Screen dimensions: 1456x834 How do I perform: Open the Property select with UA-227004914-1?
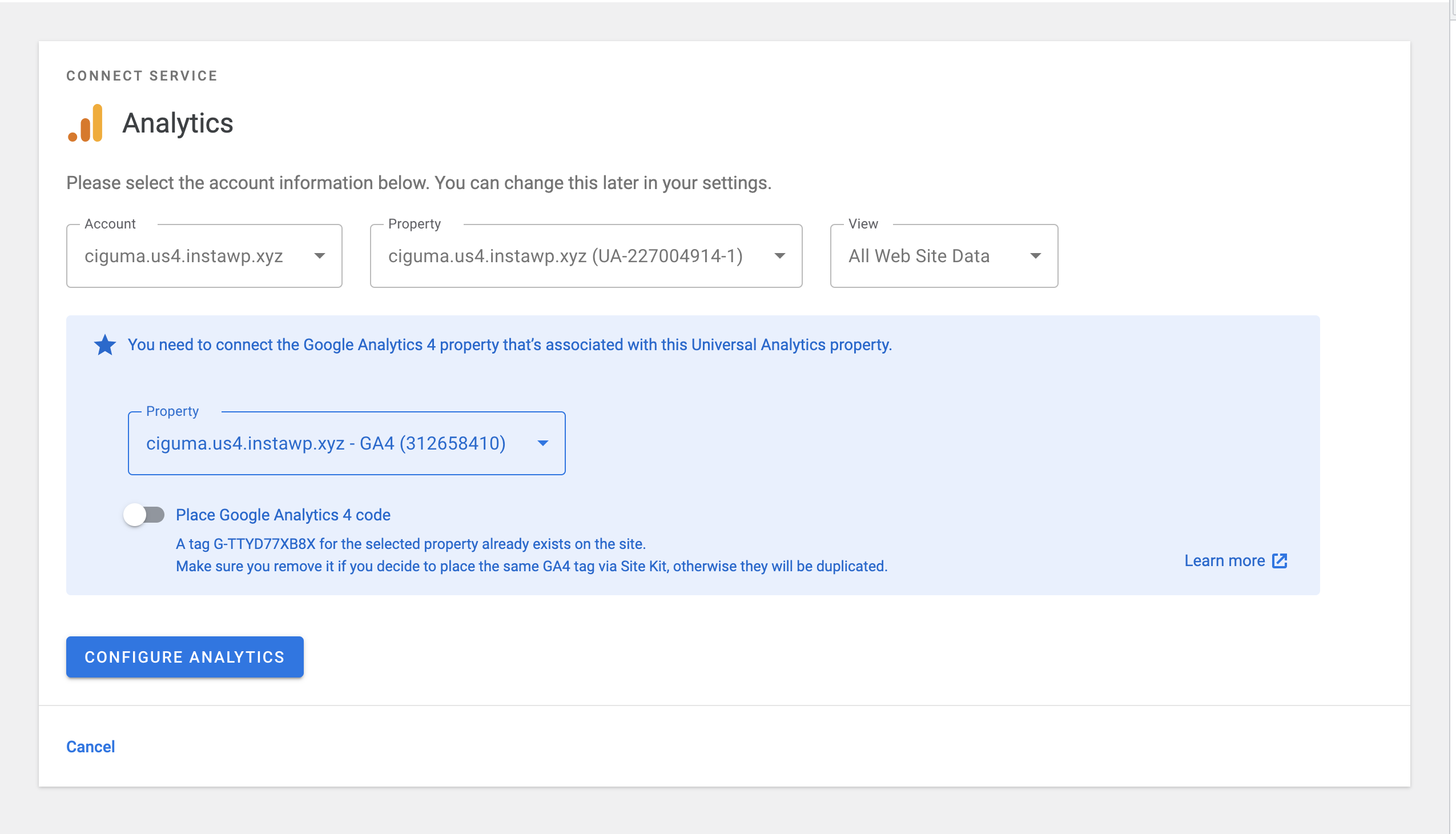pos(565,256)
